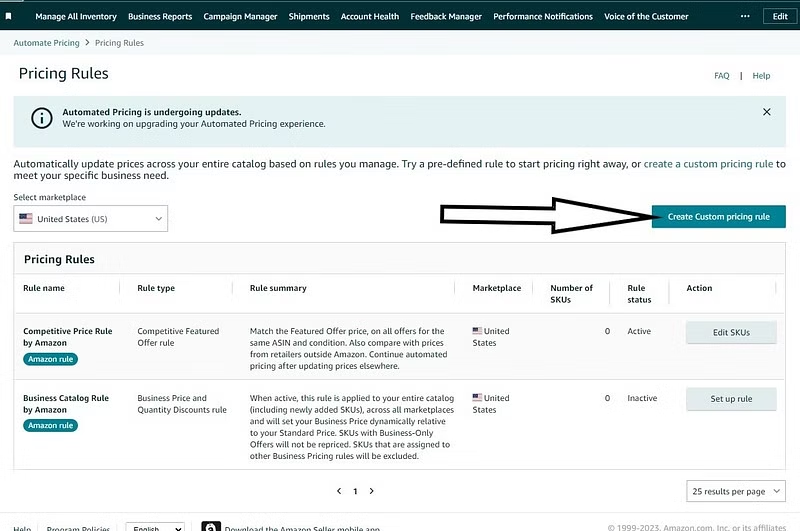Open Voice of the Customer
800x531 pixels.
pos(646,16)
